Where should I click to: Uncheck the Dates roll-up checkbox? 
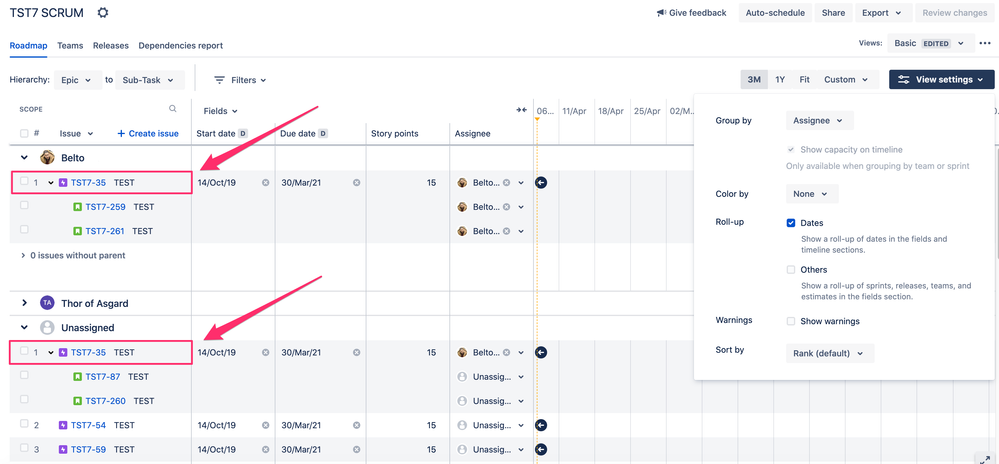tap(791, 223)
